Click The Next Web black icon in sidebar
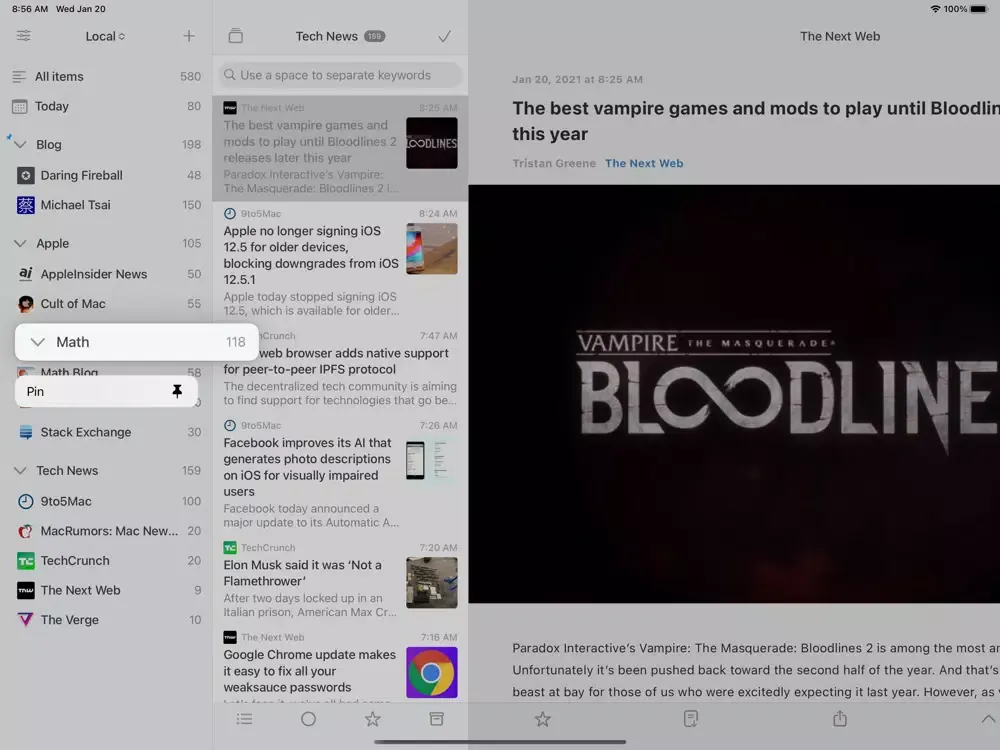The width and height of the screenshot is (1000, 750). [x=26, y=590]
